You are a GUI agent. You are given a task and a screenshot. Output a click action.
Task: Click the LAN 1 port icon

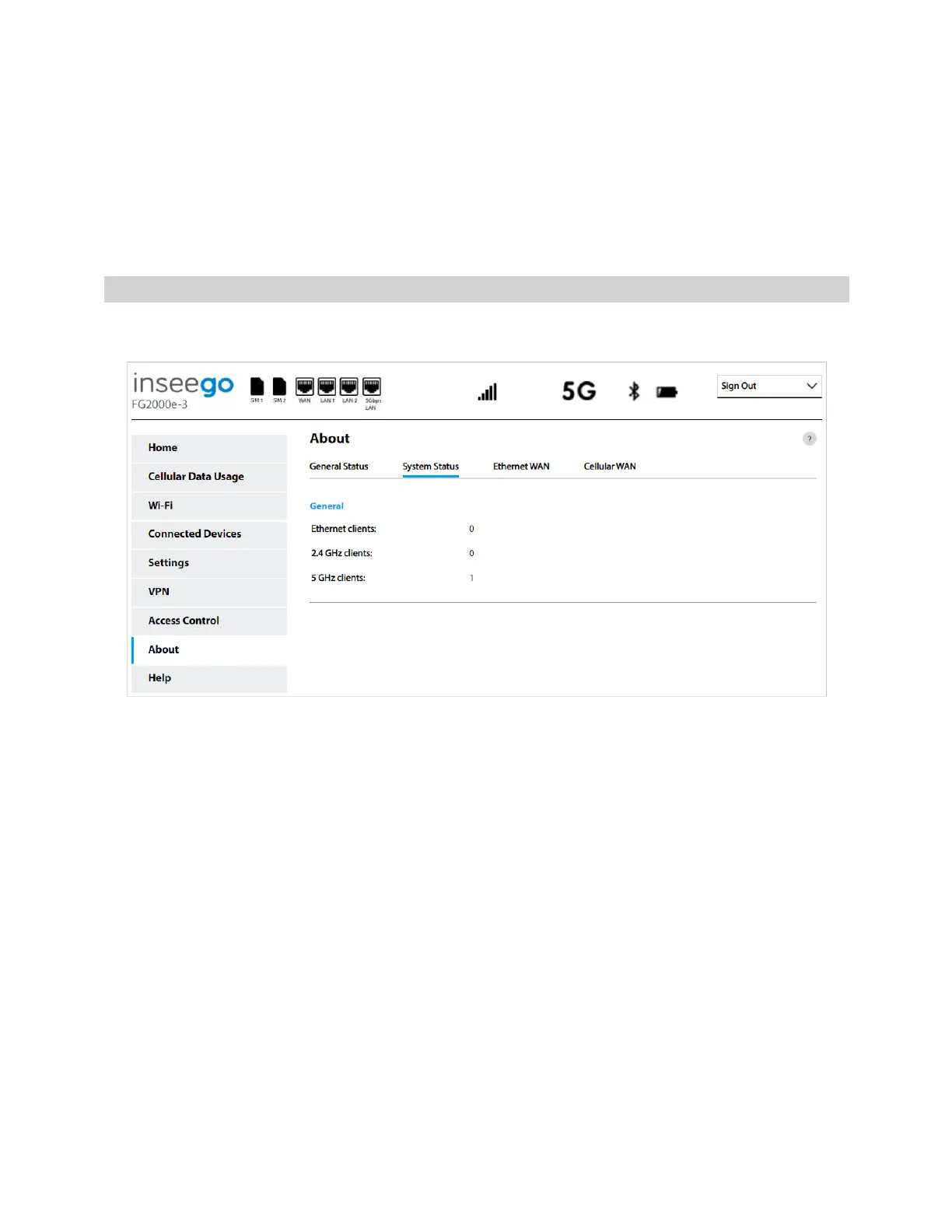[x=327, y=387]
